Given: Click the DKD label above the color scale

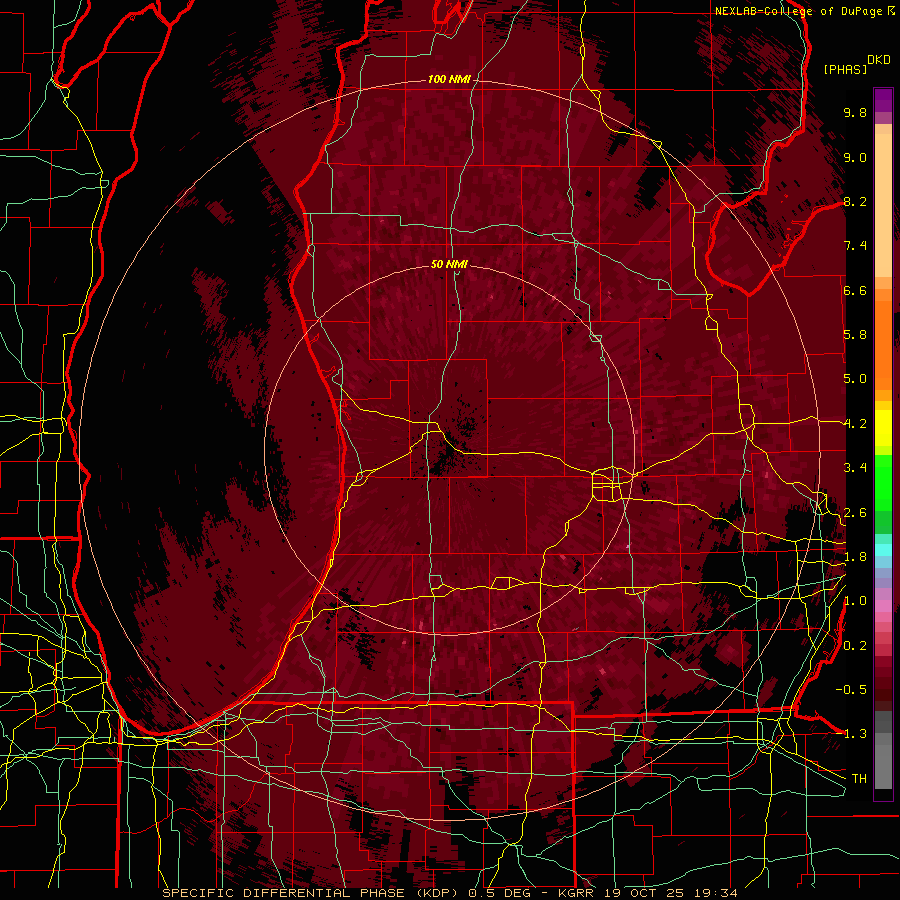Looking at the screenshot, I should tap(879, 60).
